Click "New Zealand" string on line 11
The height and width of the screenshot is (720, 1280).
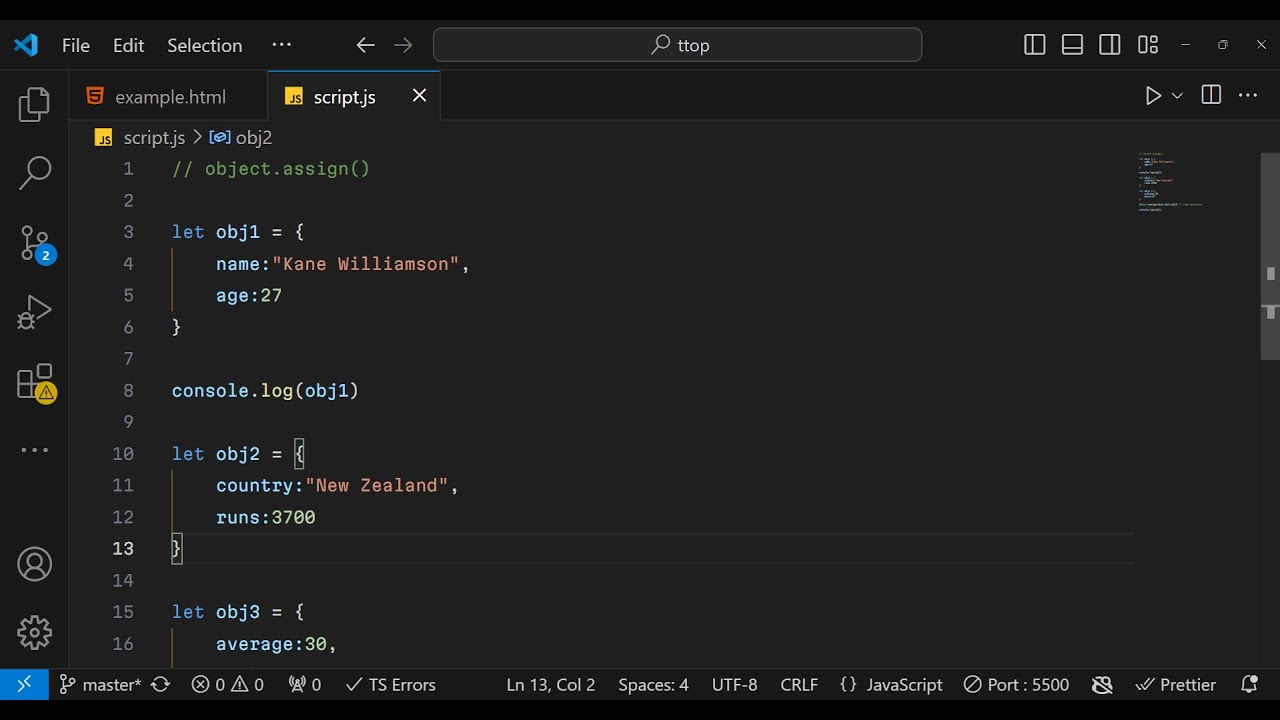376,485
